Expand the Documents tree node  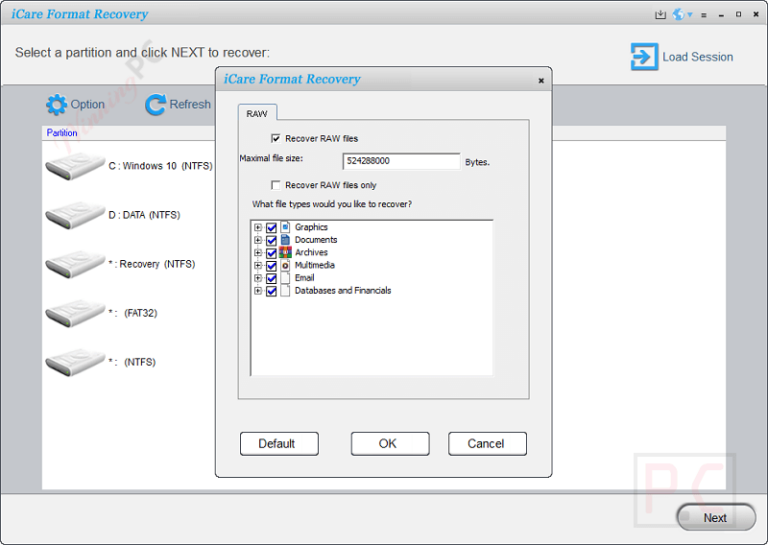(258, 240)
